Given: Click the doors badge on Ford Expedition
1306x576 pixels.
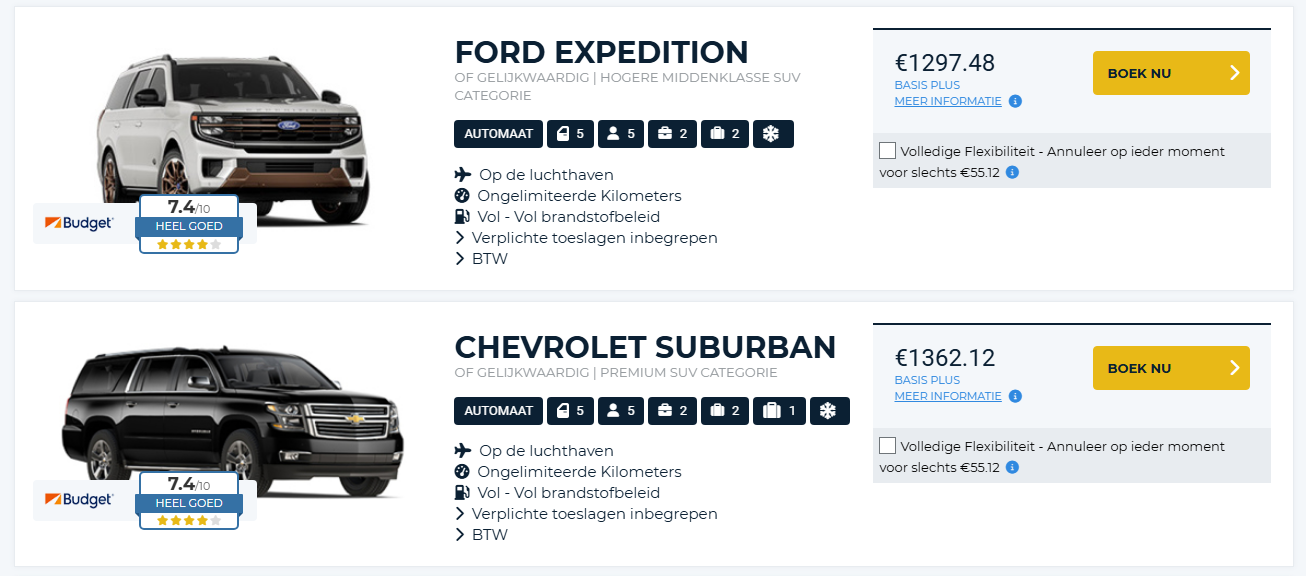Looking at the screenshot, I should pos(570,134).
